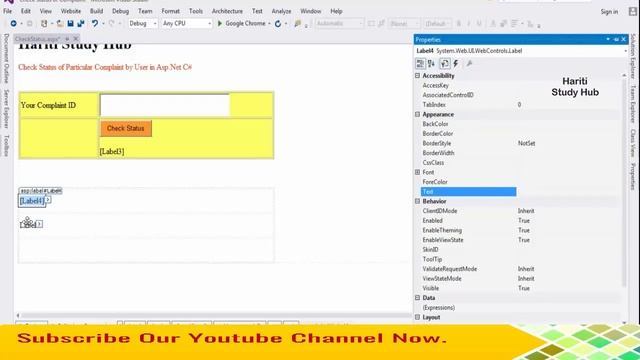The height and width of the screenshot is (360, 640).
Task: Click the Check Status button in designer
Action: click(x=126, y=128)
